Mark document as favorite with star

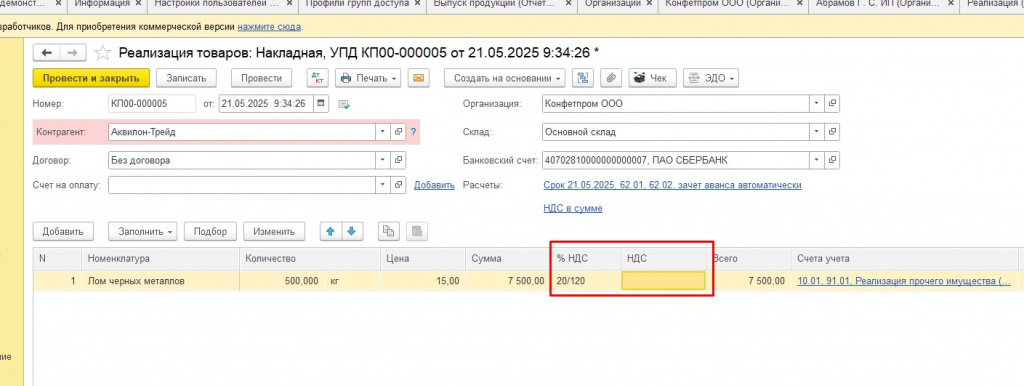point(103,52)
